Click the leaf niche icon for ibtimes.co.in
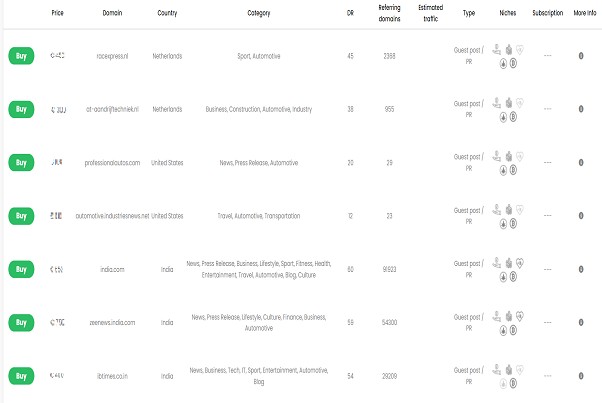This screenshot has width=602, height=403. pyautogui.click(x=503, y=383)
